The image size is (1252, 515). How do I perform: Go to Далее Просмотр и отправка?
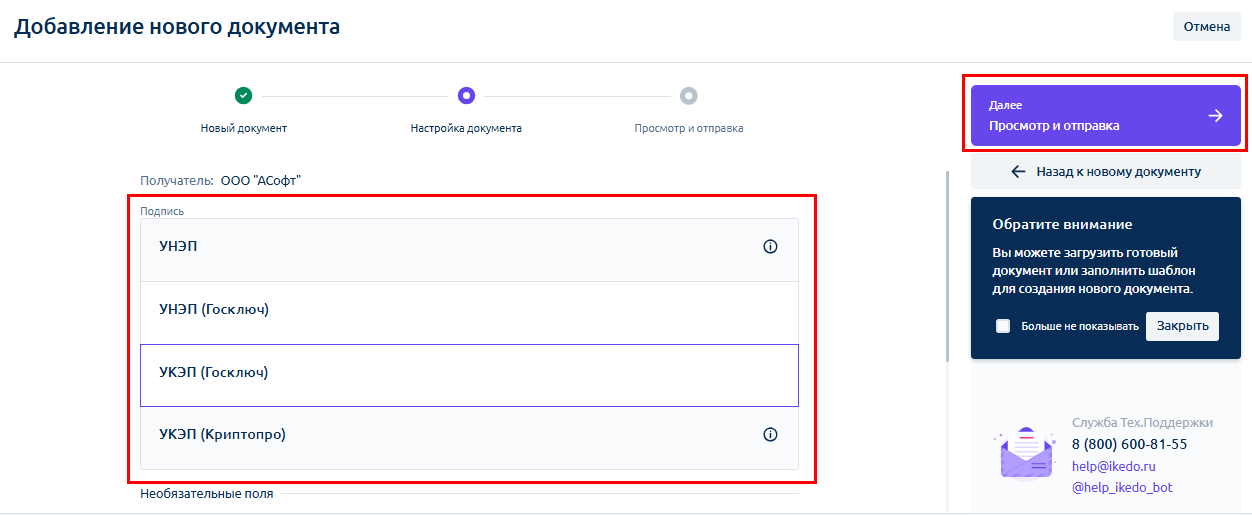pos(1106,116)
